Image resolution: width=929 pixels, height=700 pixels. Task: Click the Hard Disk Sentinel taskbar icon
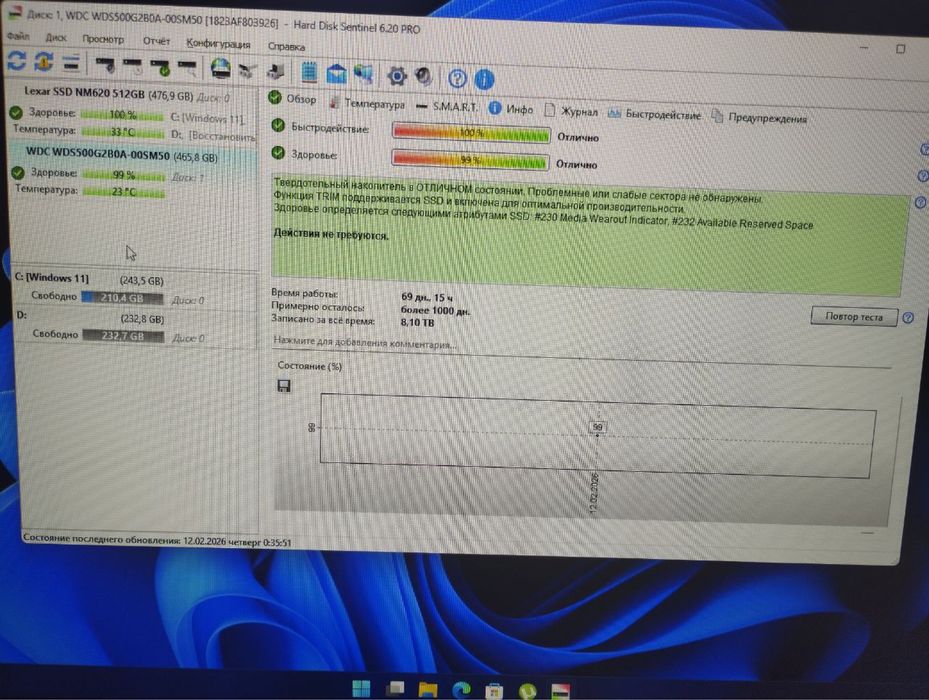pos(560,691)
